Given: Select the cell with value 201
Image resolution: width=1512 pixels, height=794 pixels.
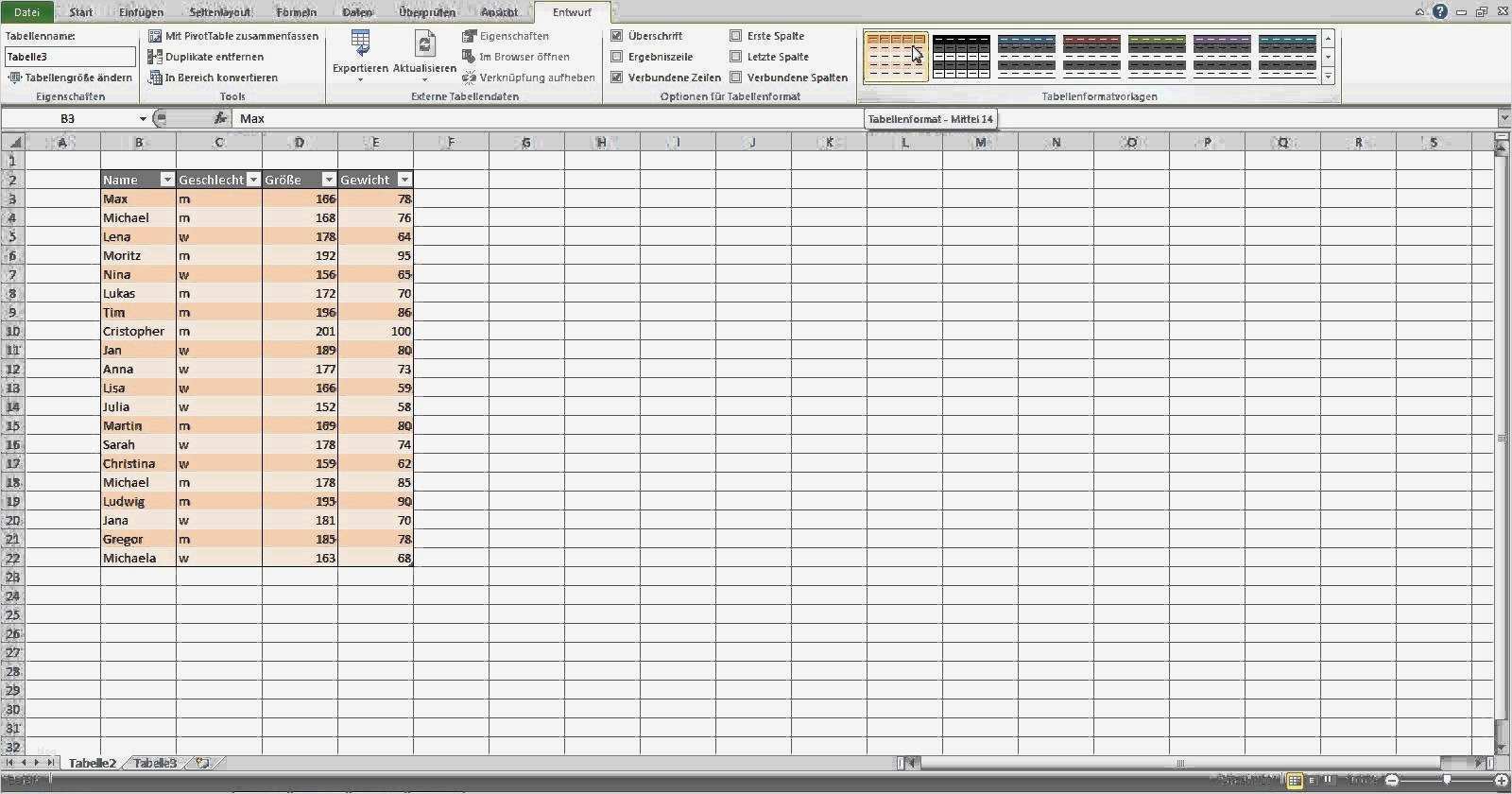Looking at the screenshot, I should click(300, 331).
